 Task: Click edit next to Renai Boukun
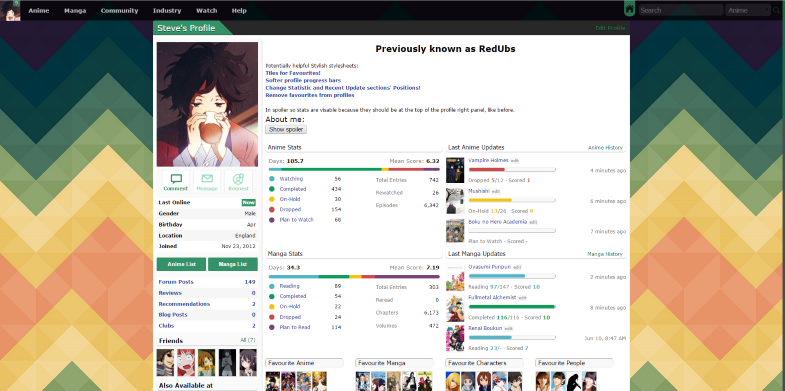pyautogui.click(x=508, y=328)
